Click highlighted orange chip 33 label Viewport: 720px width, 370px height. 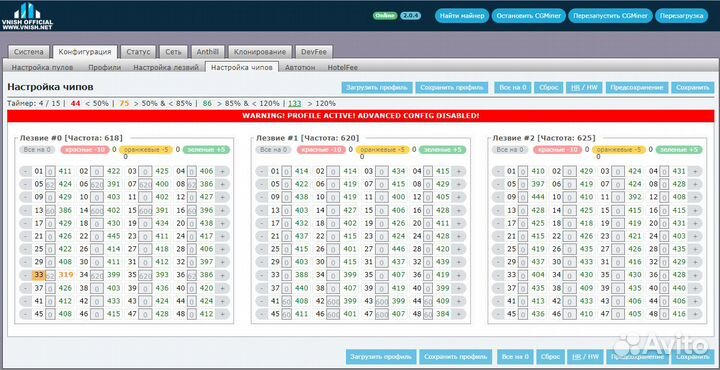coord(39,275)
